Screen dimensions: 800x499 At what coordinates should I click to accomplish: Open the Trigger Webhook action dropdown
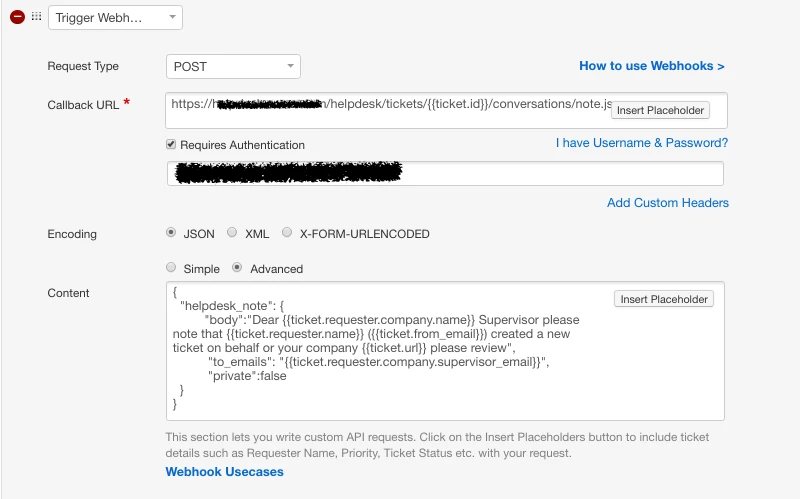115,18
